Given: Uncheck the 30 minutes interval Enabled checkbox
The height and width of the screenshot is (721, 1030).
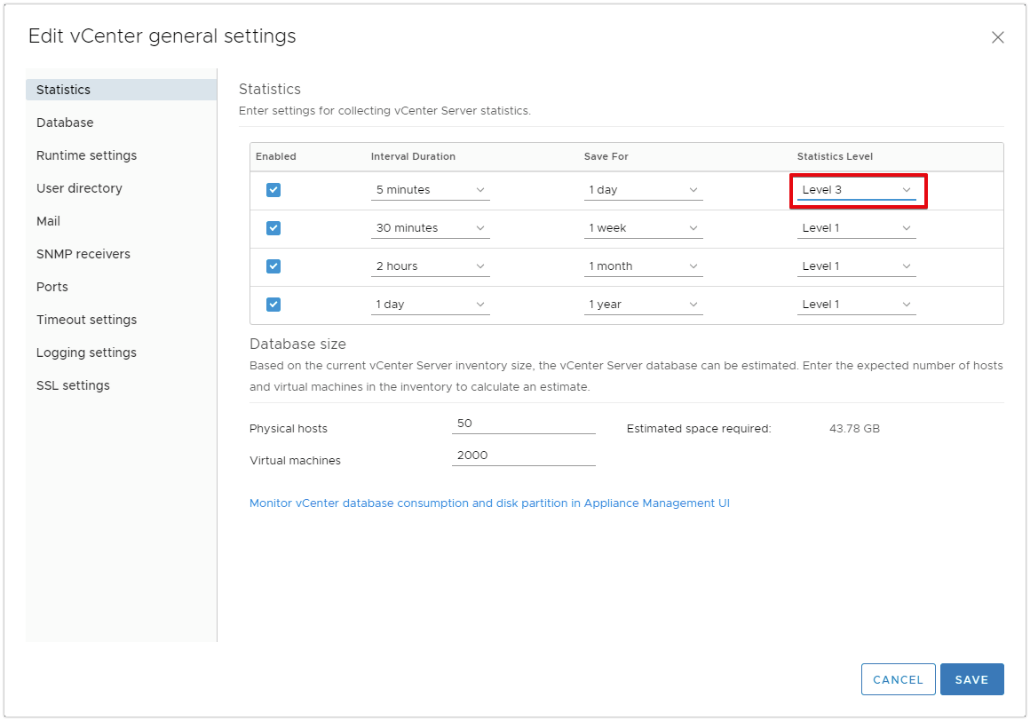Looking at the screenshot, I should pyautogui.click(x=273, y=228).
